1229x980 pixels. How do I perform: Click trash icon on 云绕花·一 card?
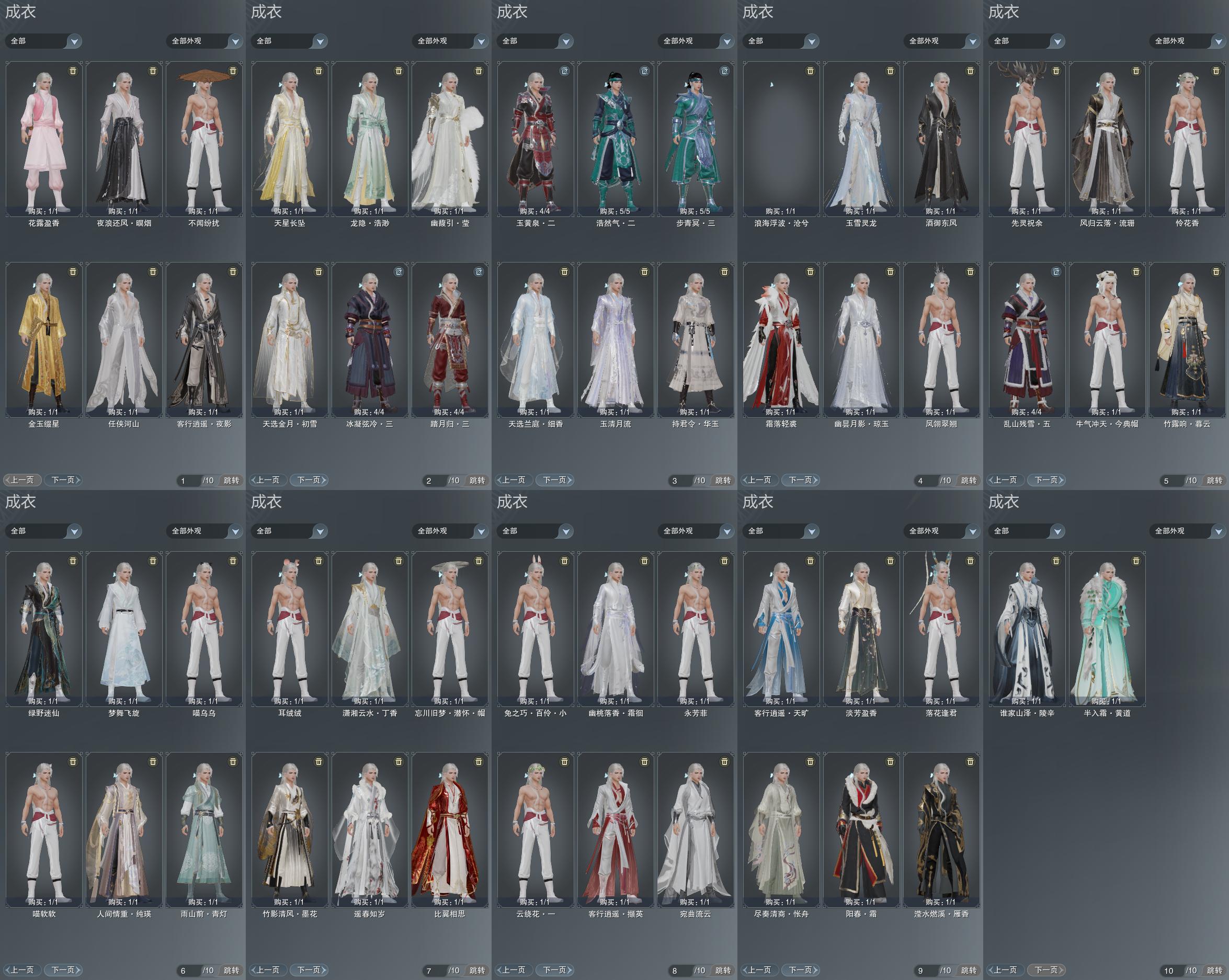pyautogui.click(x=564, y=761)
